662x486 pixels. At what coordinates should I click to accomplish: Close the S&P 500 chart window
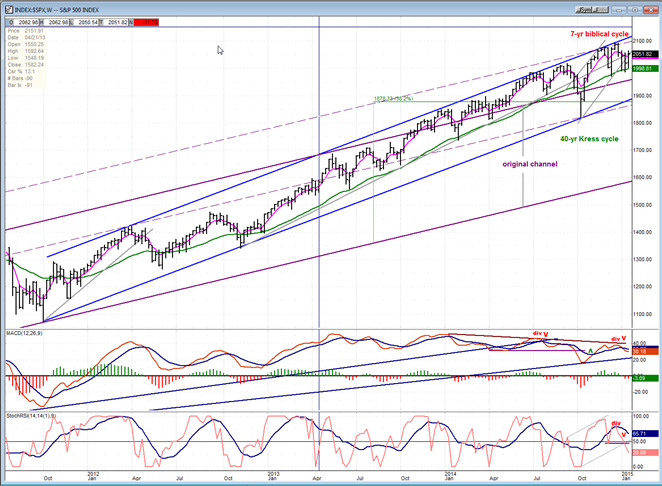pyautogui.click(x=651, y=9)
